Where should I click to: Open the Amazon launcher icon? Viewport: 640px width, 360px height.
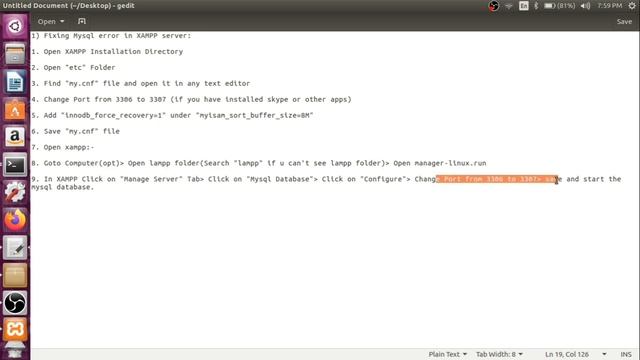[15, 137]
